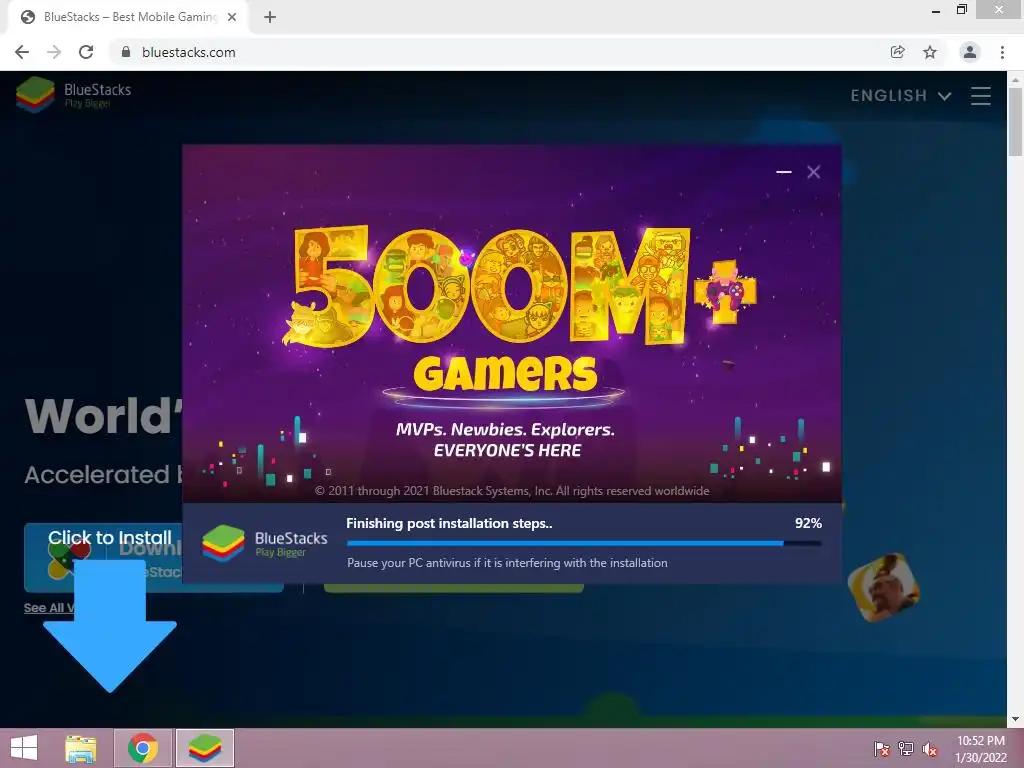The width and height of the screenshot is (1024, 768).
Task: Expand the ENGLISH language dropdown
Action: tap(901, 96)
